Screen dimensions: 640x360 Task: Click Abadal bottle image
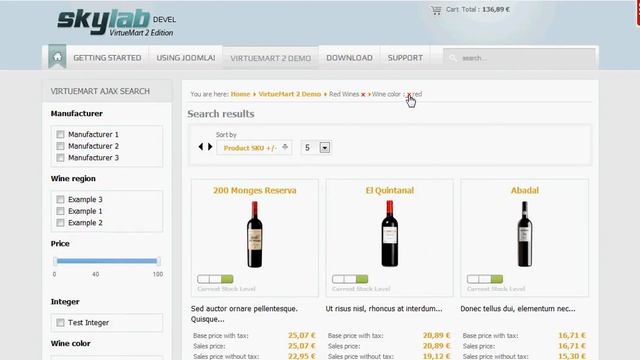[524, 234]
